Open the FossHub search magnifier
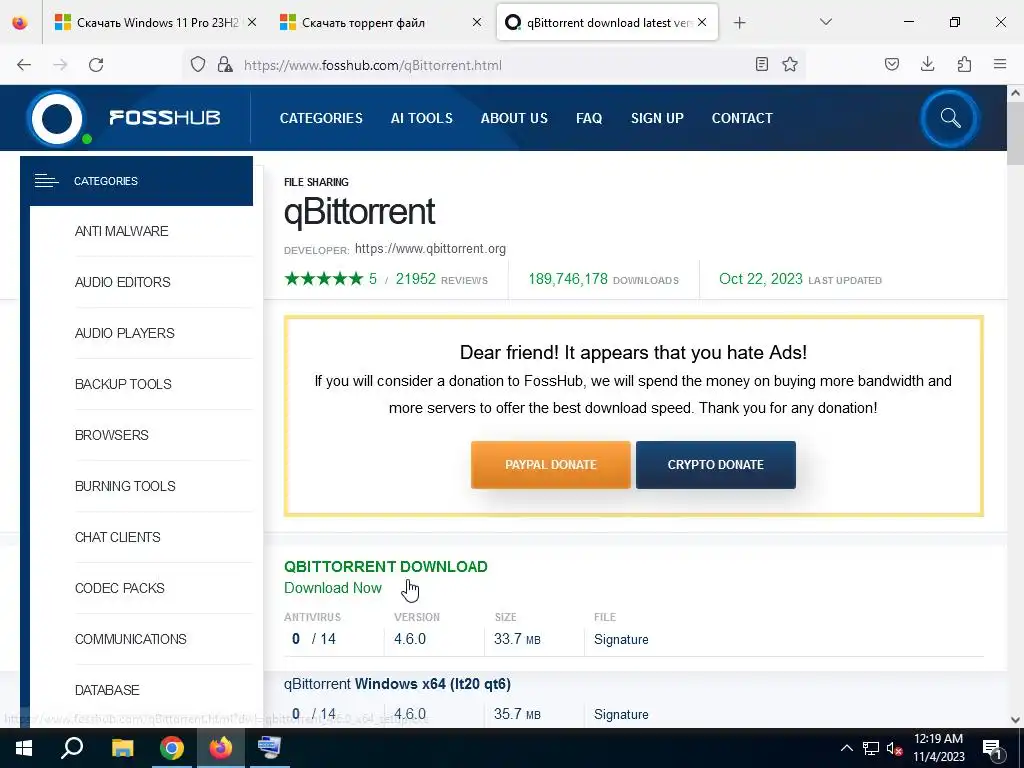 pos(950,118)
